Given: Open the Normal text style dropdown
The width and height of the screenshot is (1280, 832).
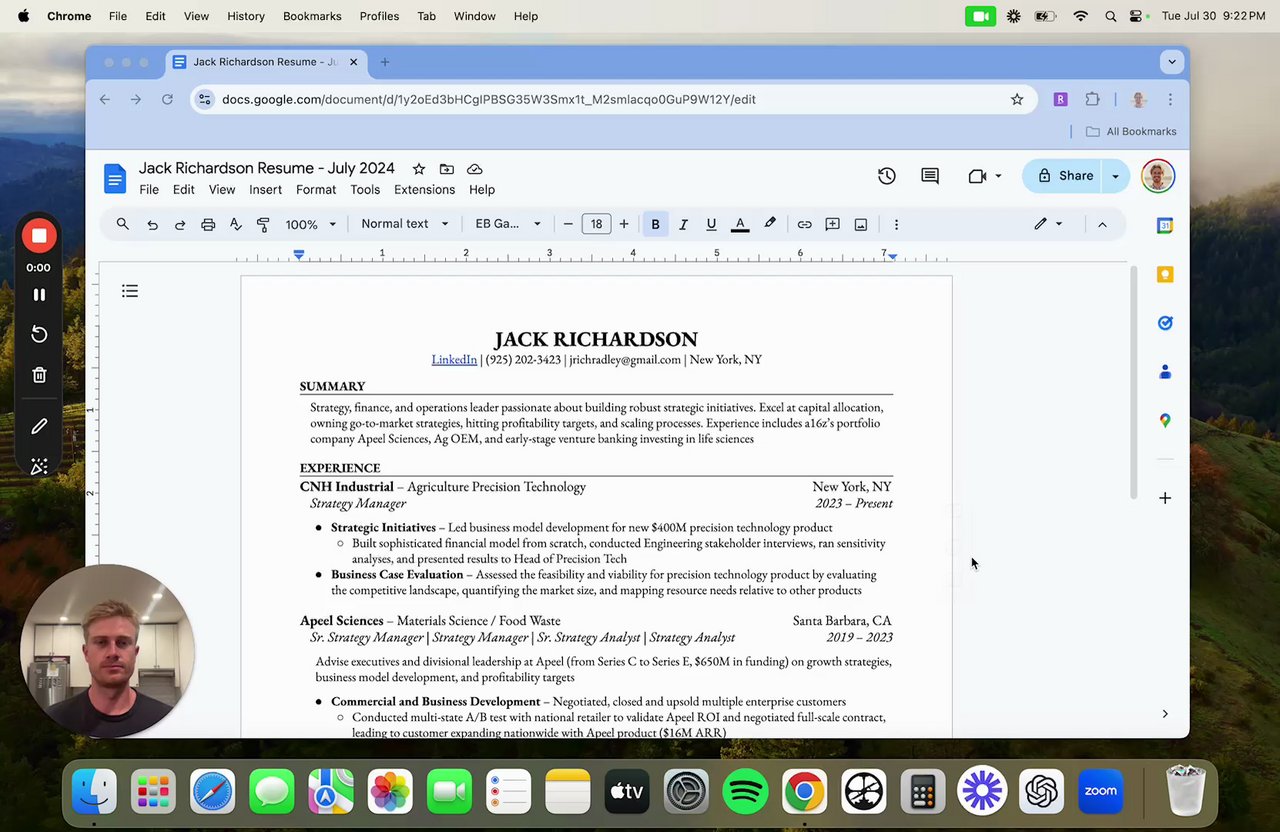Looking at the screenshot, I should click(405, 224).
